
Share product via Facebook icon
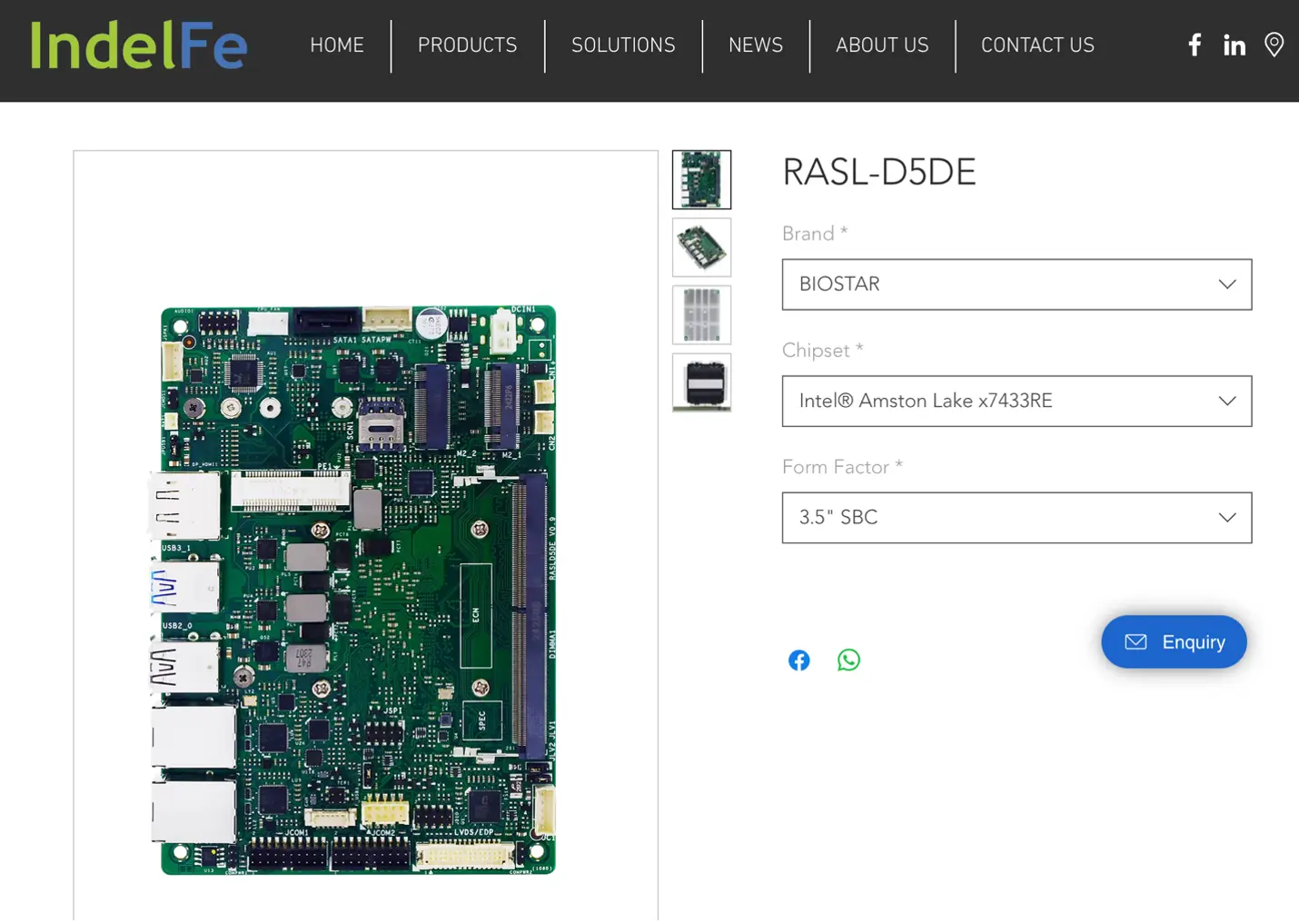(x=798, y=661)
